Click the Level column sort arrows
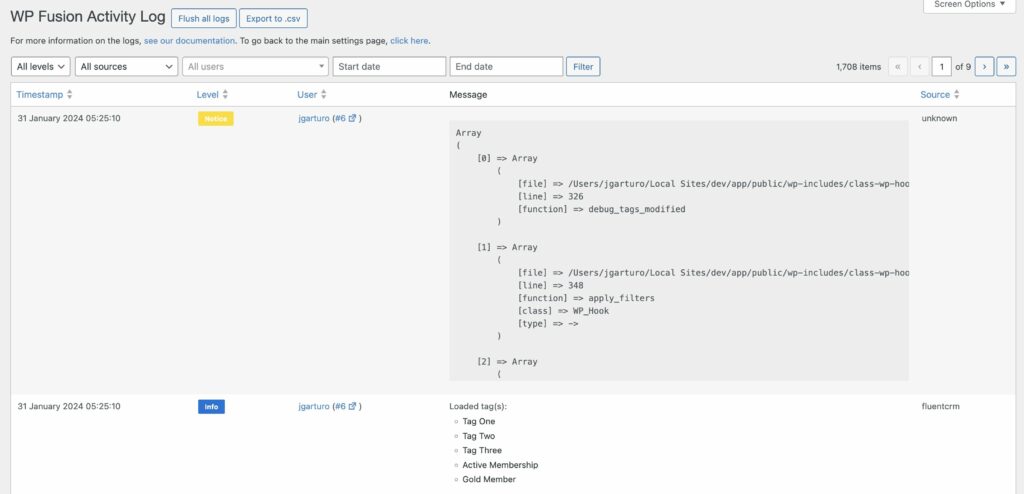 [x=225, y=94]
